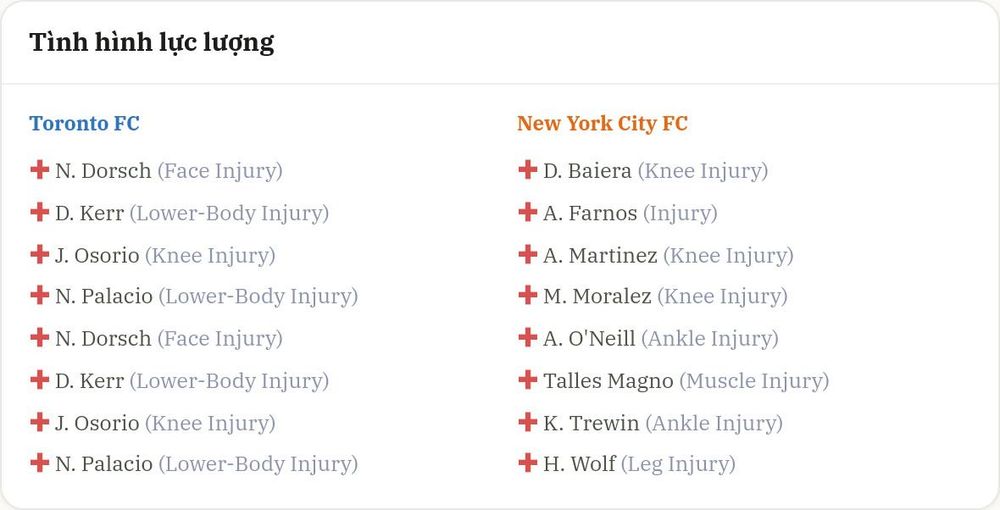Click the (Muscle Injury) label
1000x510 pixels.
point(754,381)
